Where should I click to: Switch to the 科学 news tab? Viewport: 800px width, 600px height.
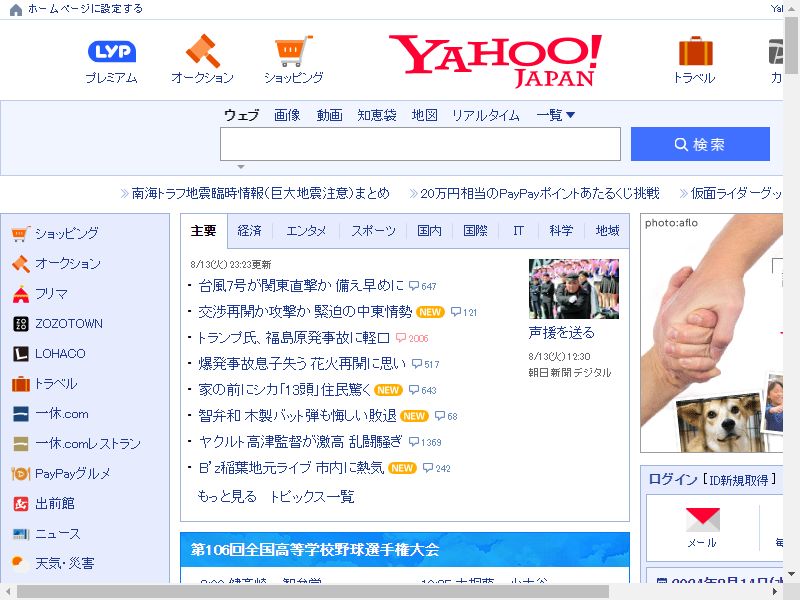tap(561, 231)
